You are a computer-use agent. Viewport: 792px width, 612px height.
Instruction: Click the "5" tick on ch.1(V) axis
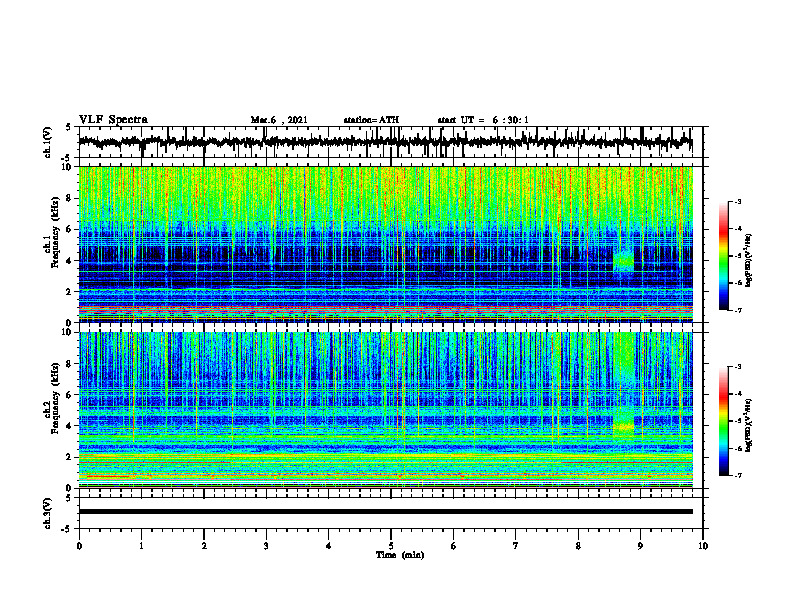[69, 128]
